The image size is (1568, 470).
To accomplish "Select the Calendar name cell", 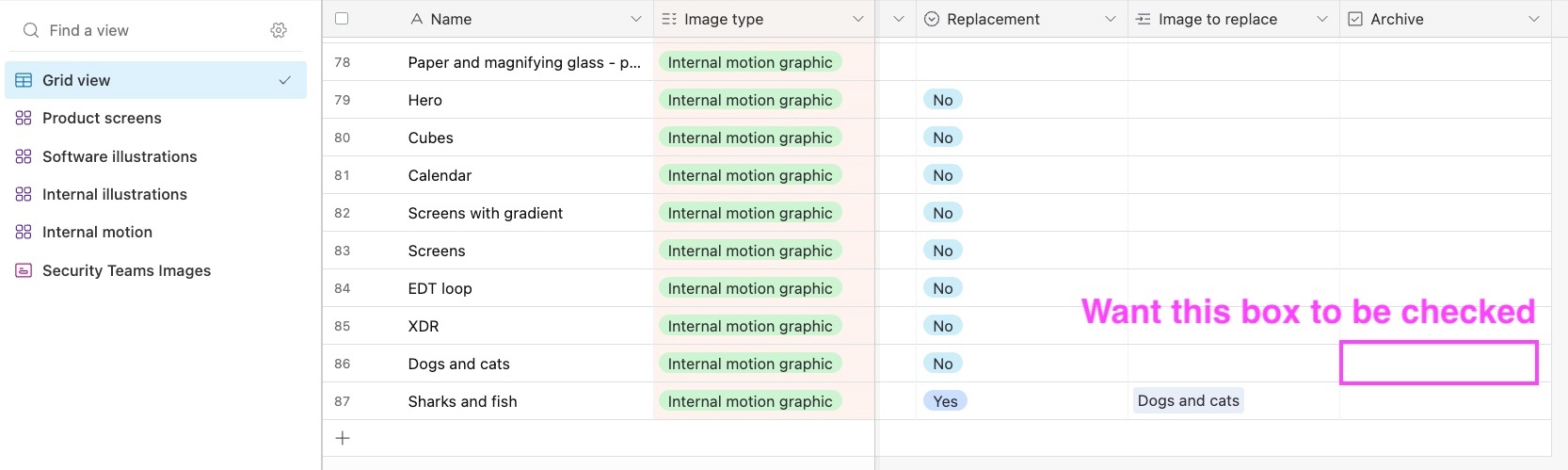I will coord(526,175).
